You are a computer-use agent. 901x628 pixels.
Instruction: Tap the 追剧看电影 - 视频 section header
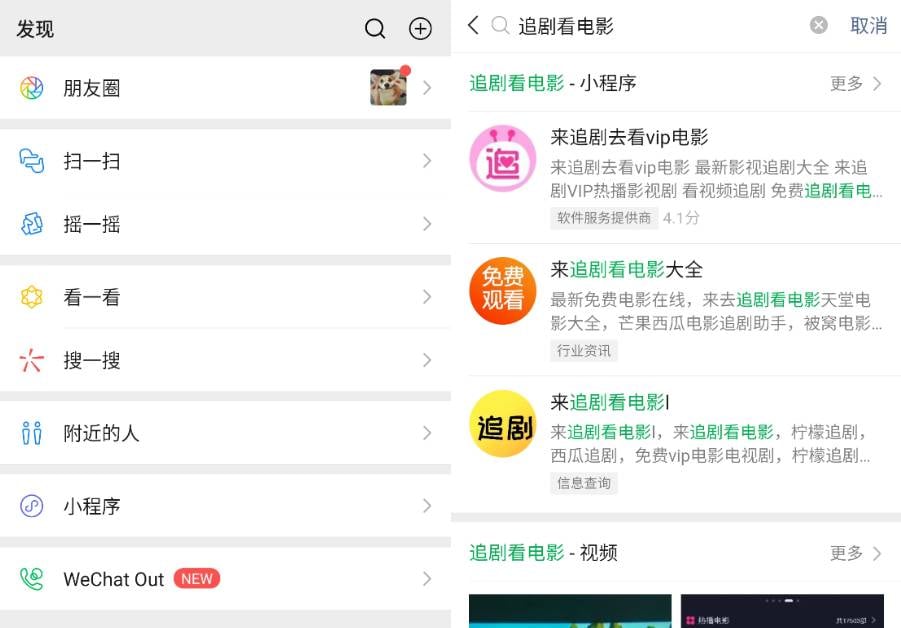[x=543, y=553]
